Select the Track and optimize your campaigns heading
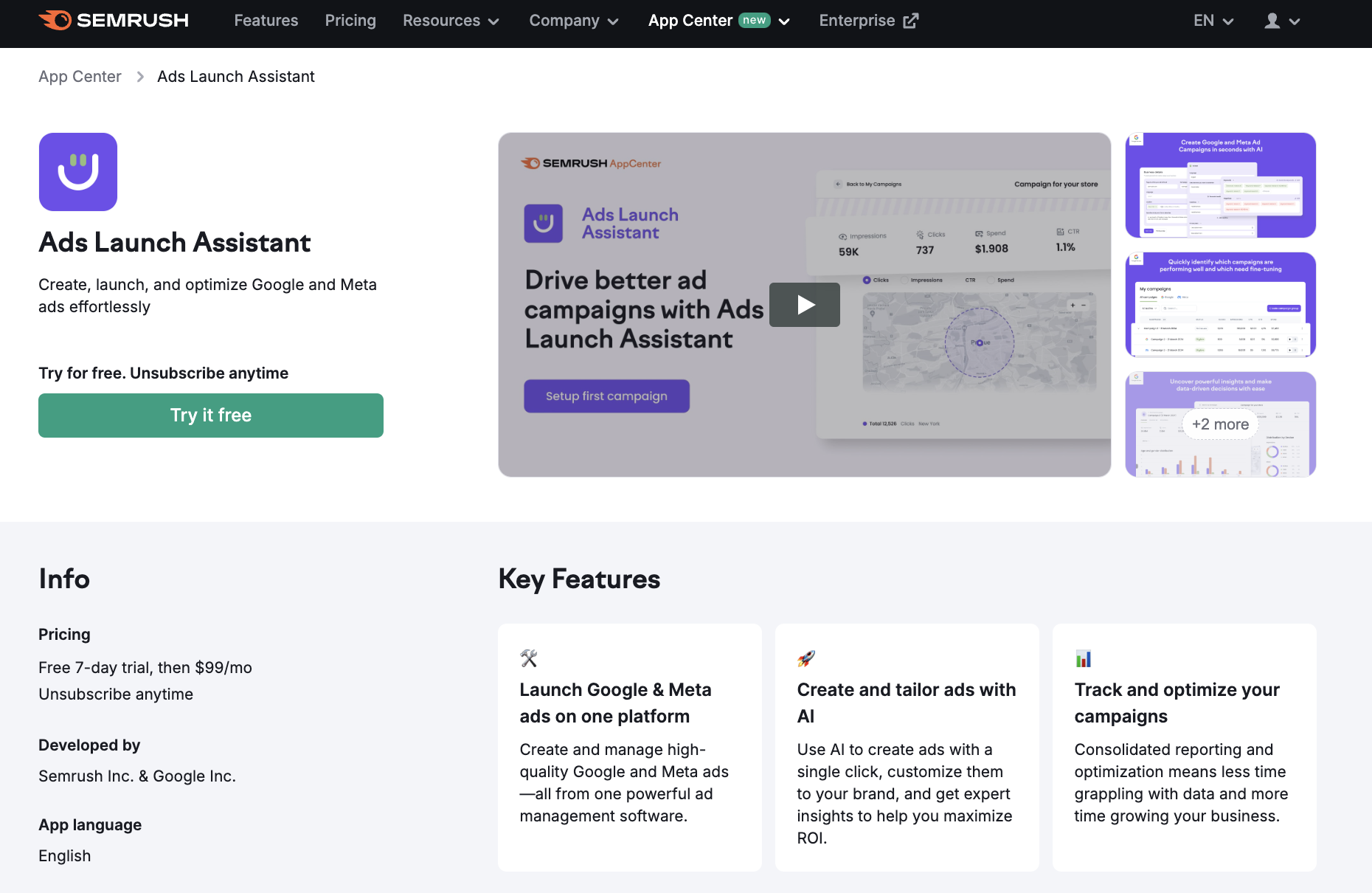The image size is (1372, 893). pyautogui.click(x=1177, y=703)
